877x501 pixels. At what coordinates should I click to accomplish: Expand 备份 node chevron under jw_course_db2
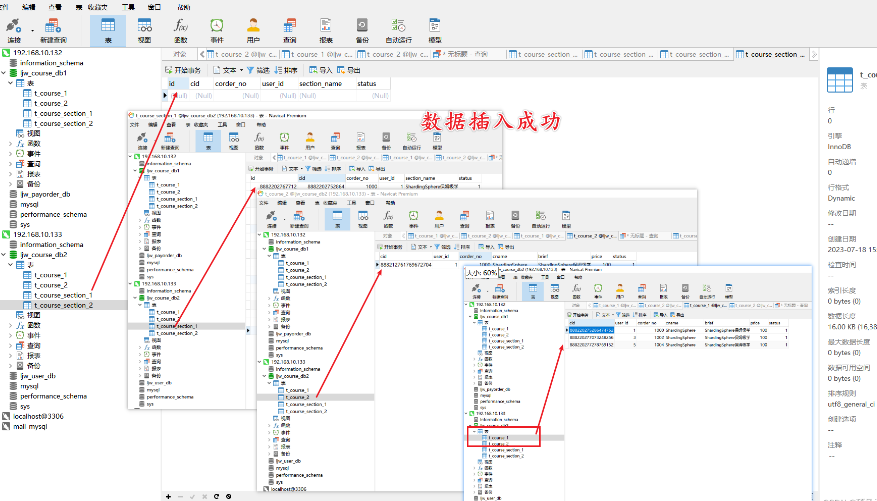point(11,366)
